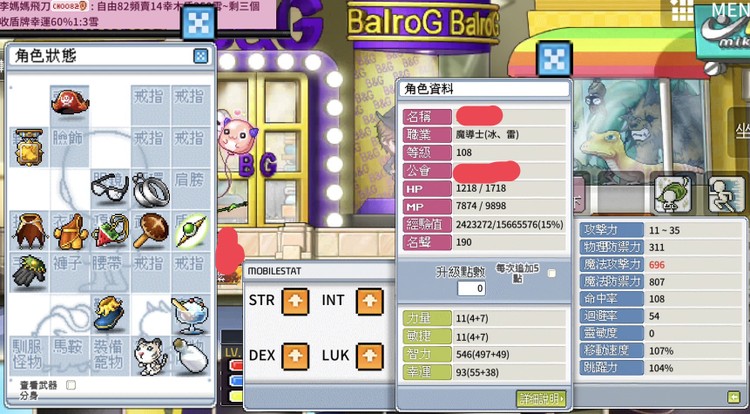Click the blue expand button above 角色資料

555,59
